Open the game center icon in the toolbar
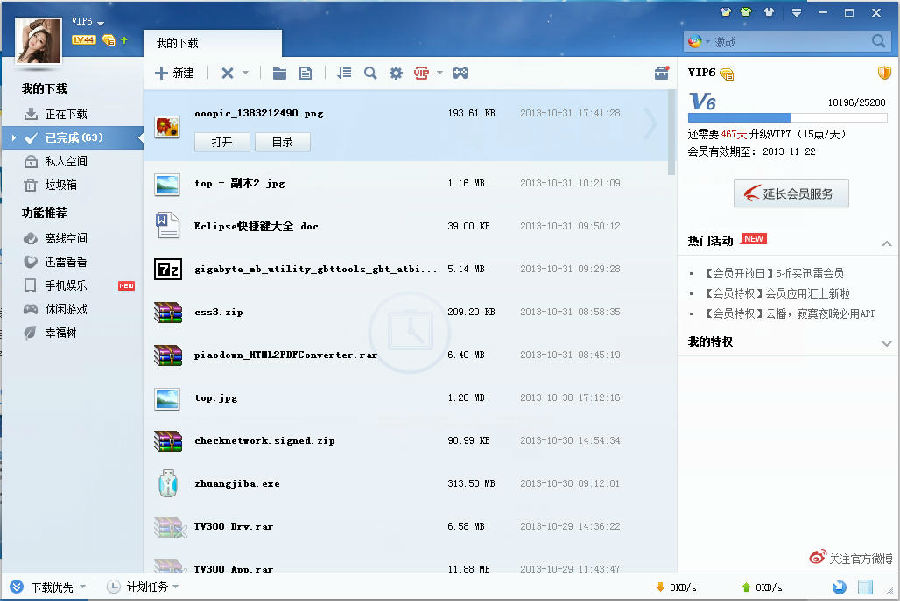This screenshot has width=900, height=601. [x=460, y=72]
